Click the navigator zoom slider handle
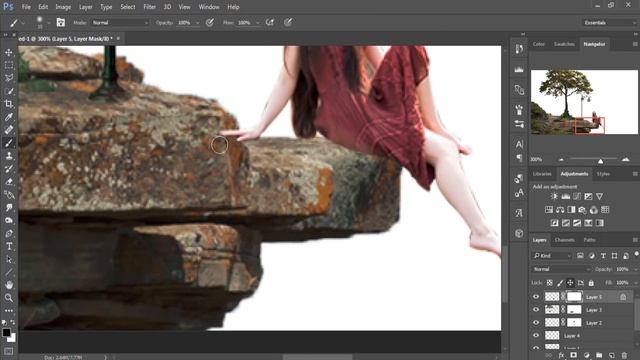This screenshot has width=640, height=360. coord(600,161)
